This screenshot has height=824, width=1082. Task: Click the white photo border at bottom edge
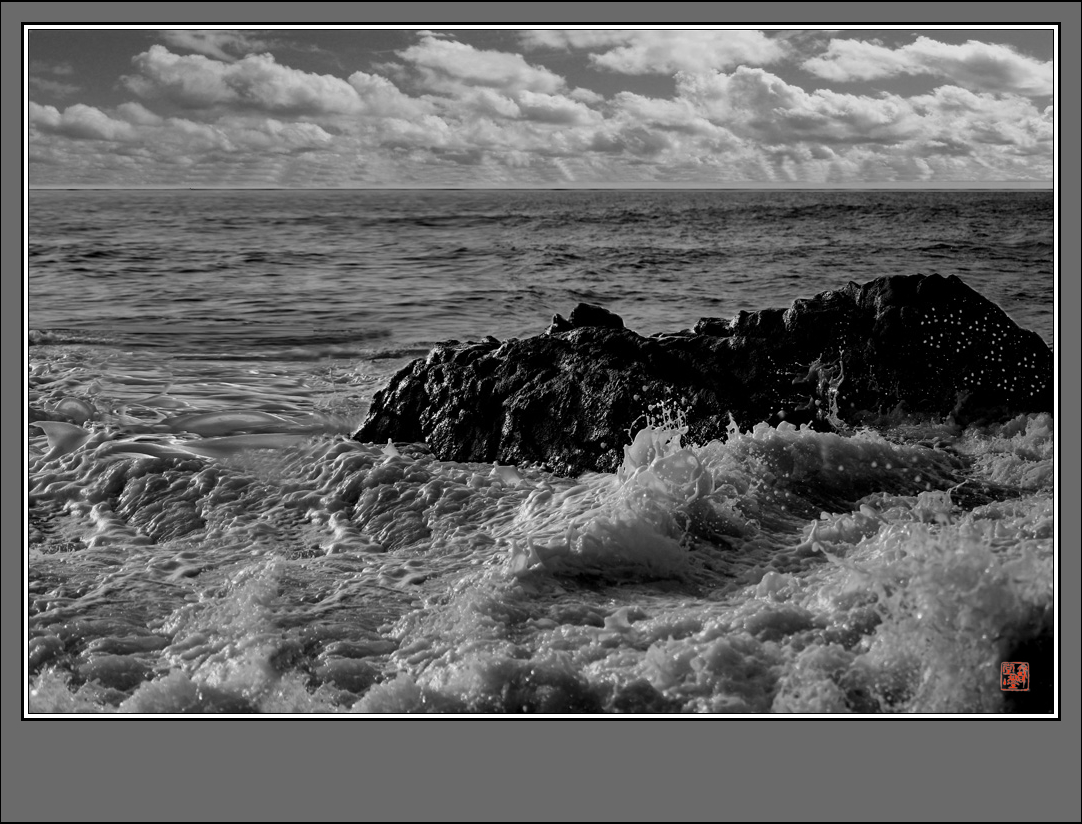[540, 716]
